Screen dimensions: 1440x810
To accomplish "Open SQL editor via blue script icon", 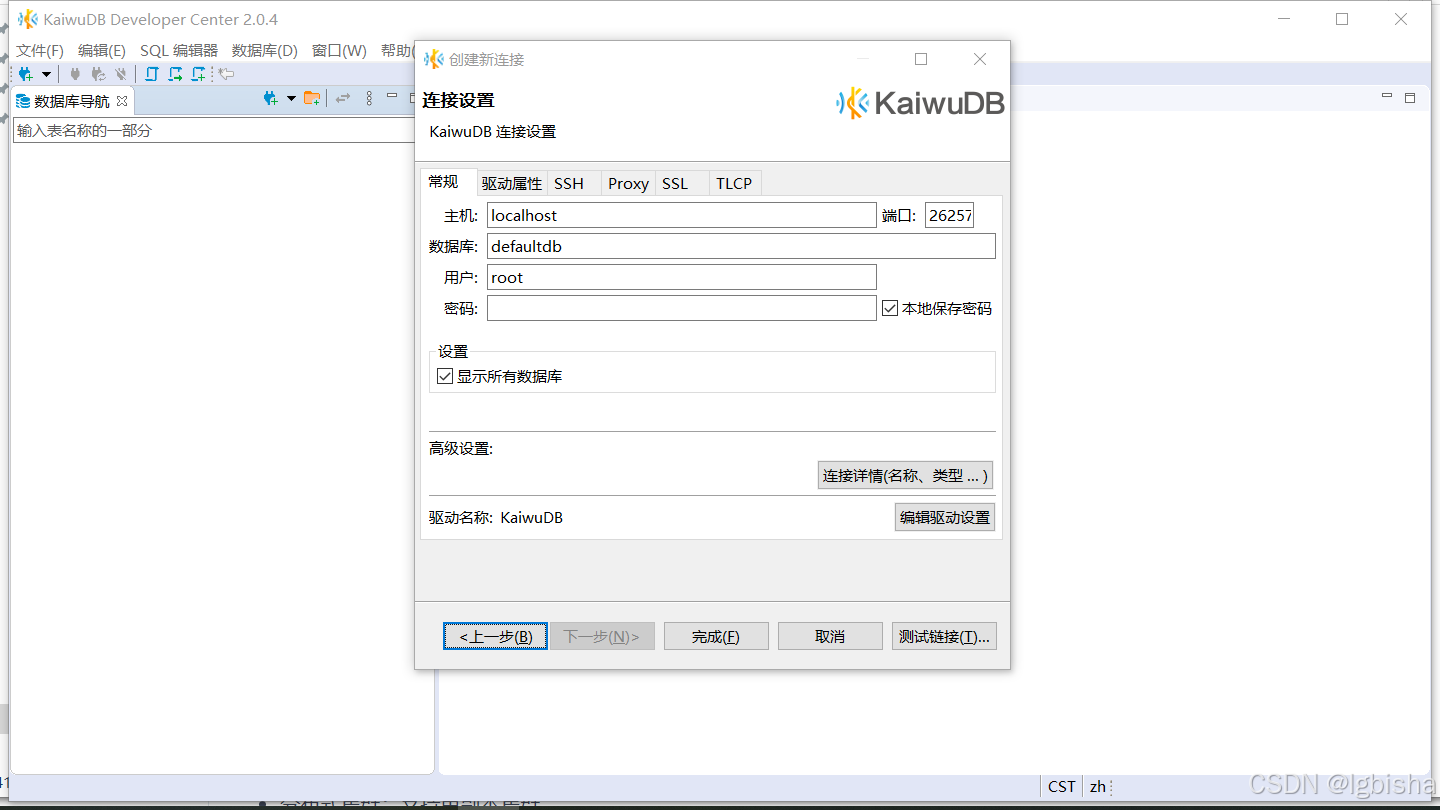I will coord(152,74).
